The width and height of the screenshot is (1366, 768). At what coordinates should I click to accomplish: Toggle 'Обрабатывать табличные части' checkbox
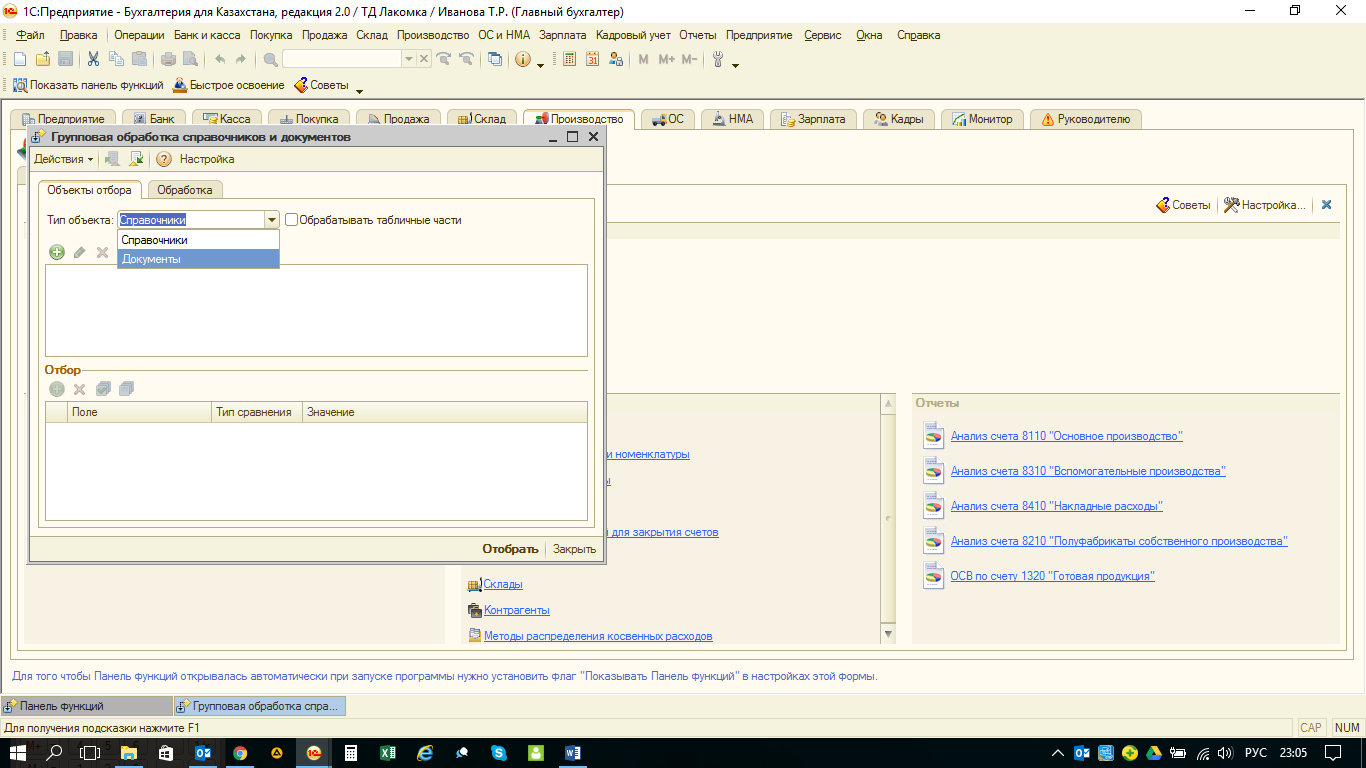coord(292,220)
